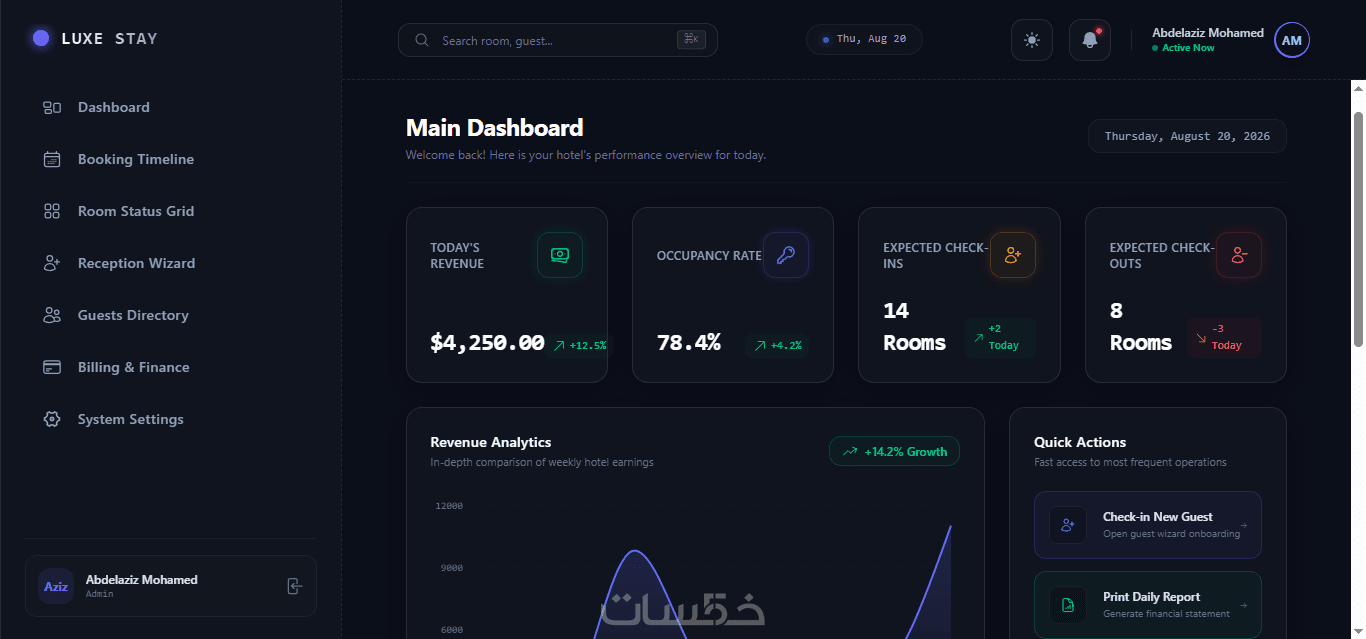The width and height of the screenshot is (1366, 639).
Task: Click the arrow on Print Daily Report
Action: point(1243,605)
